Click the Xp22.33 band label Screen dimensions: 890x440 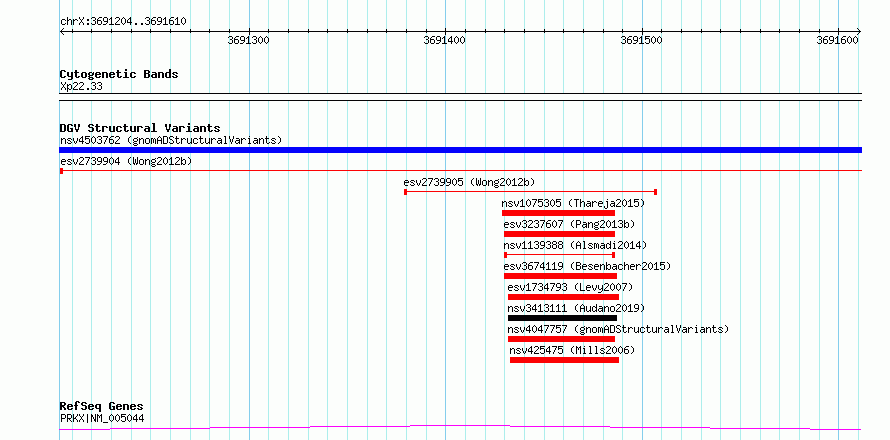click(x=81, y=87)
